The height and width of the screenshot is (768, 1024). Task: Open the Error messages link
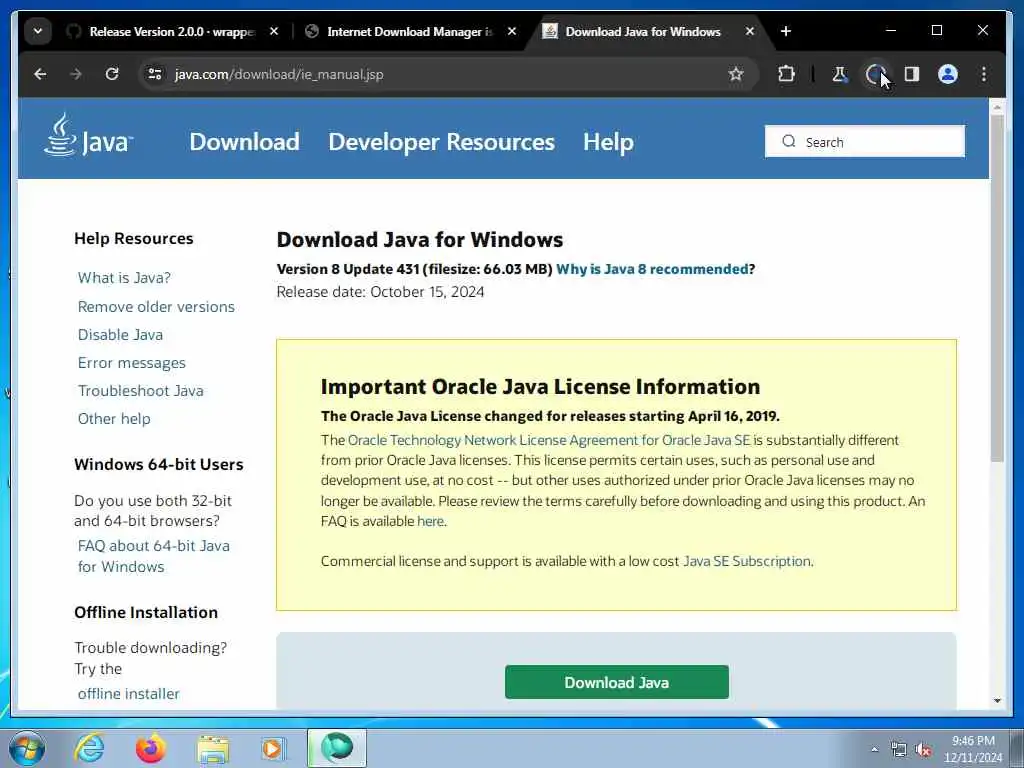coord(131,362)
